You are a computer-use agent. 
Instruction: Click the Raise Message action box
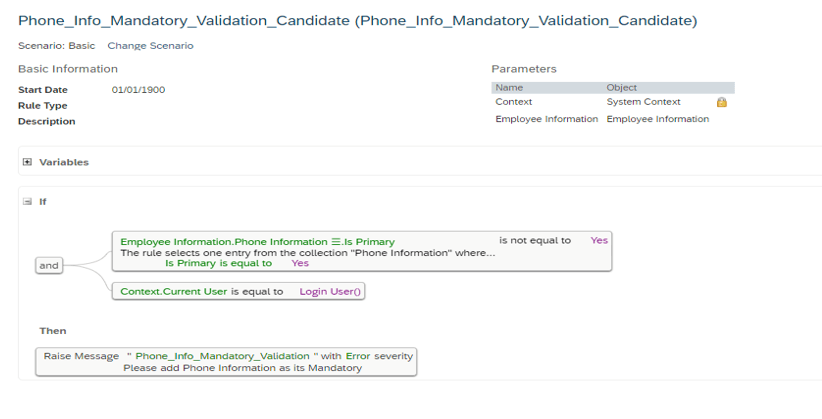226,362
